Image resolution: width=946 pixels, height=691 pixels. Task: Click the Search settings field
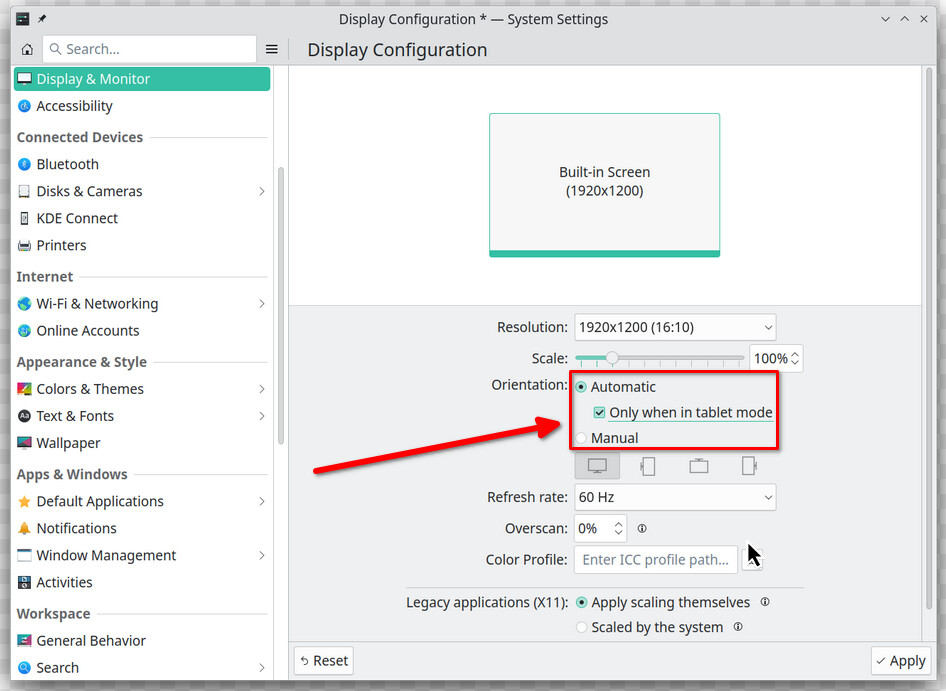pos(150,49)
